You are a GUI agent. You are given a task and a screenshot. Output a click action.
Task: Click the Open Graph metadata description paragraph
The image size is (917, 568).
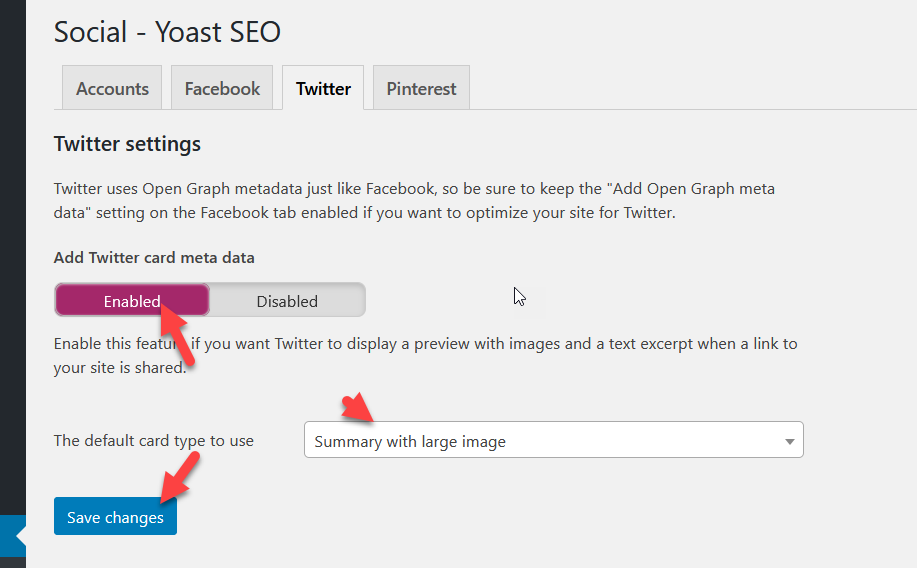pyautogui.click(x=414, y=201)
